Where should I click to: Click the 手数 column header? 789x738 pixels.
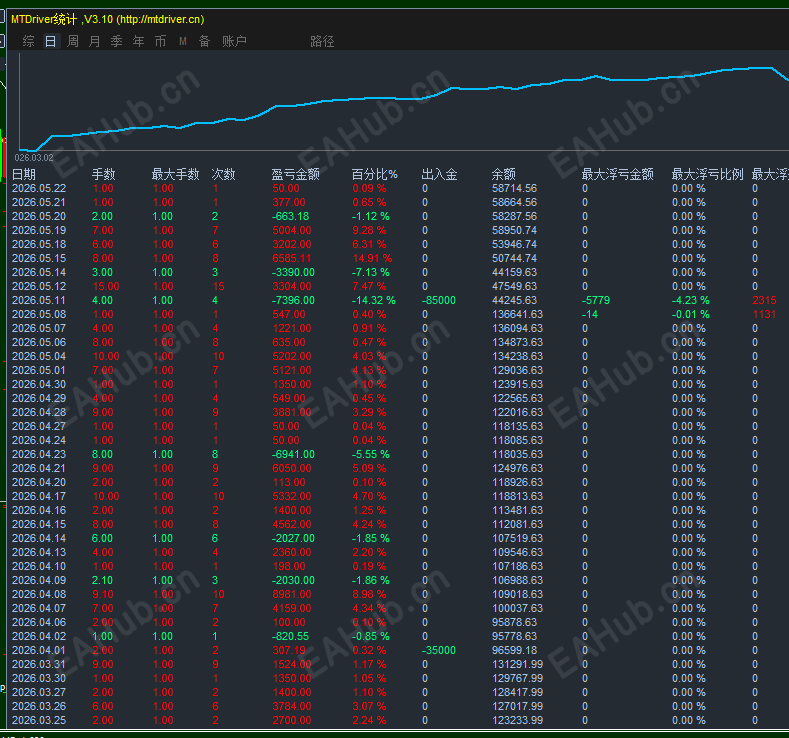click(x=104, y=175)
